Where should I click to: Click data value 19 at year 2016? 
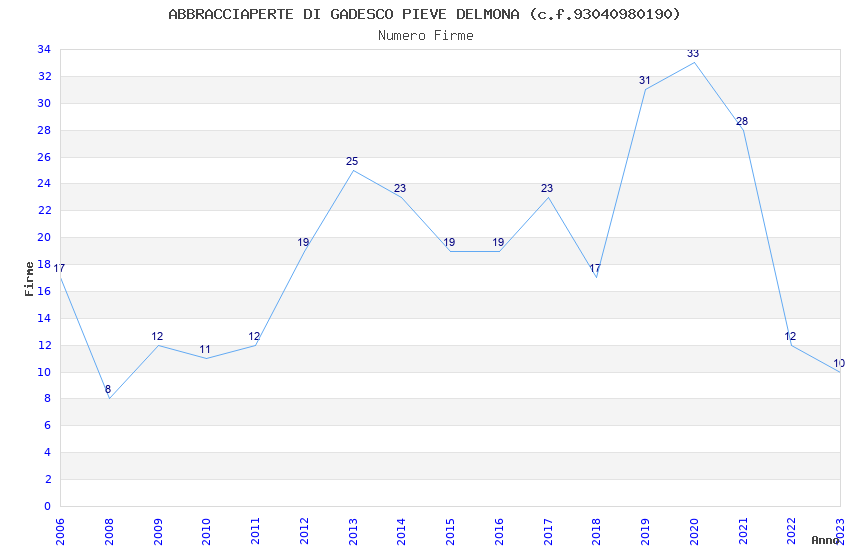coord(498,242)
